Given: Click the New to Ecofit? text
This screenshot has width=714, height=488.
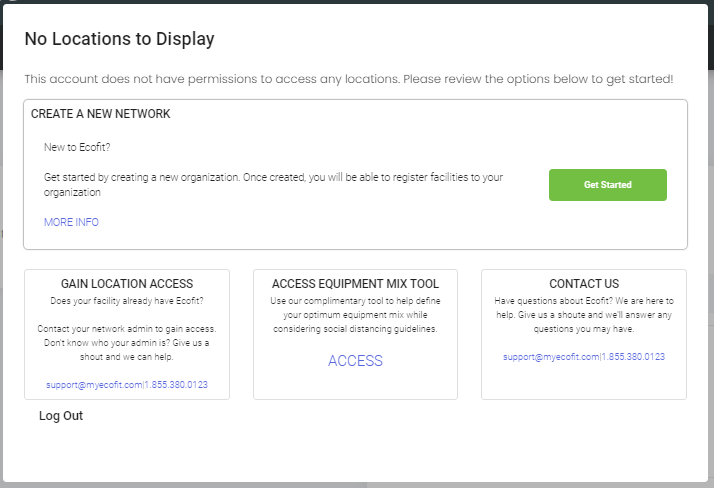Looking at the screenshot, I should (79, 147).
